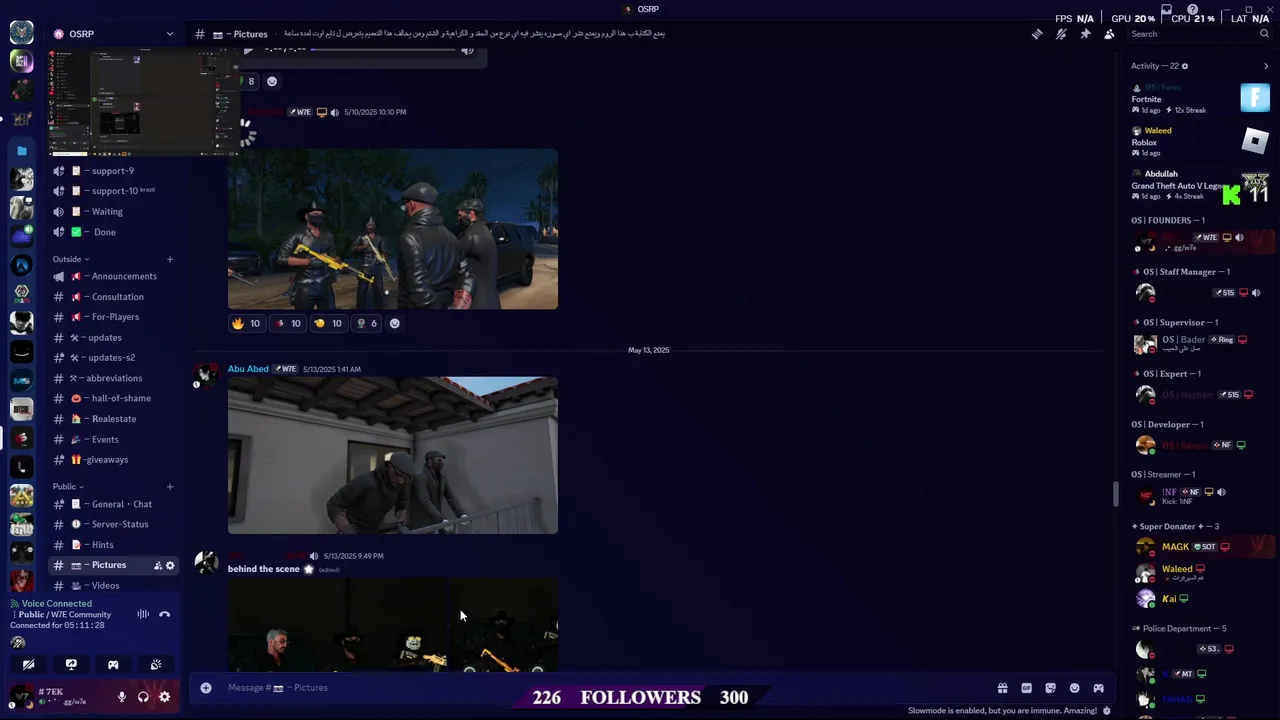
Task: Start an activity controller button
Action: (113, 664)
